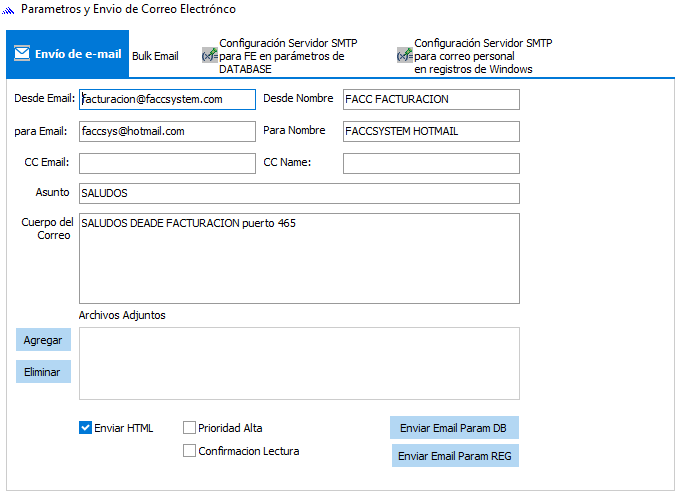Image resolution: width=693 pixels, height=493 pixels.
Task: Click the Desde Email input field
Action: (167, 100)
